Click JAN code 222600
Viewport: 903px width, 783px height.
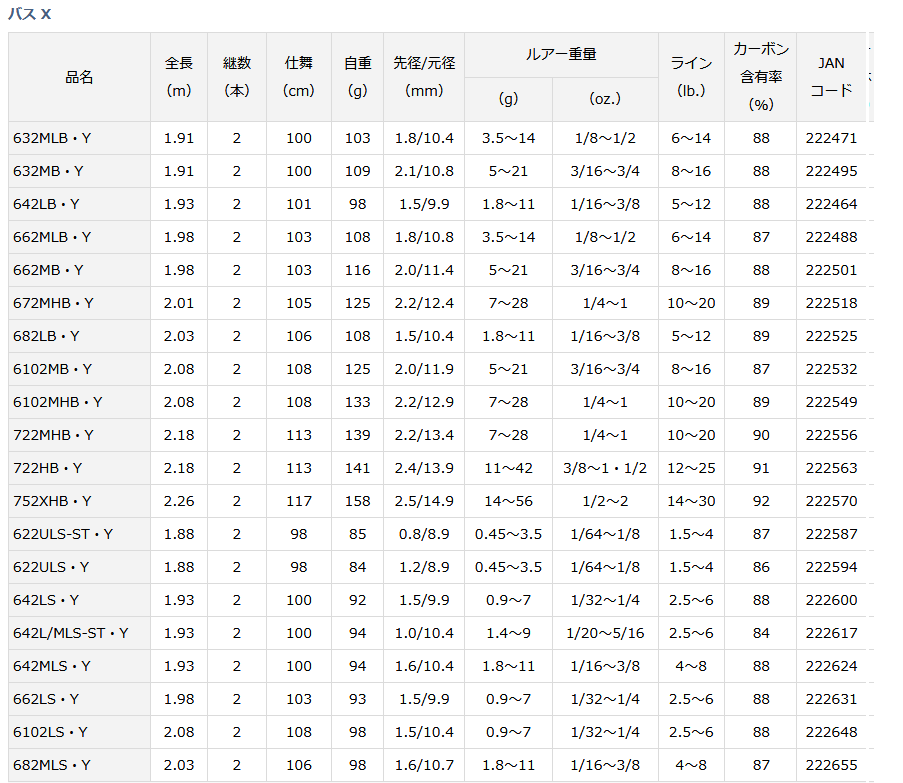[832, 600]
